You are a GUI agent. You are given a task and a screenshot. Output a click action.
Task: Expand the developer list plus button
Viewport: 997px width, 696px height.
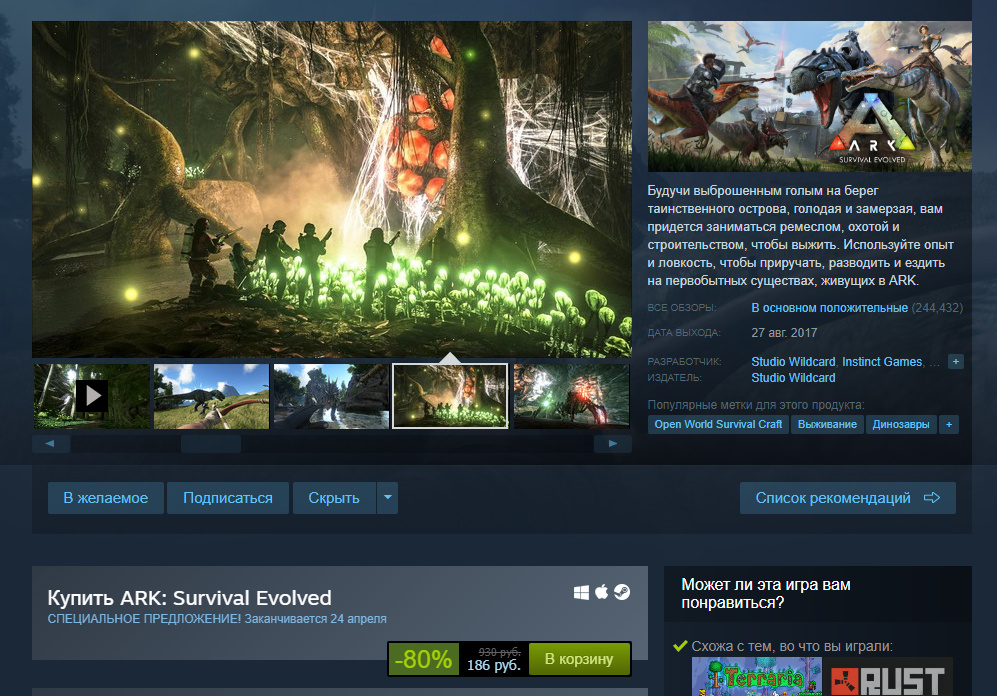coord(955,362)
